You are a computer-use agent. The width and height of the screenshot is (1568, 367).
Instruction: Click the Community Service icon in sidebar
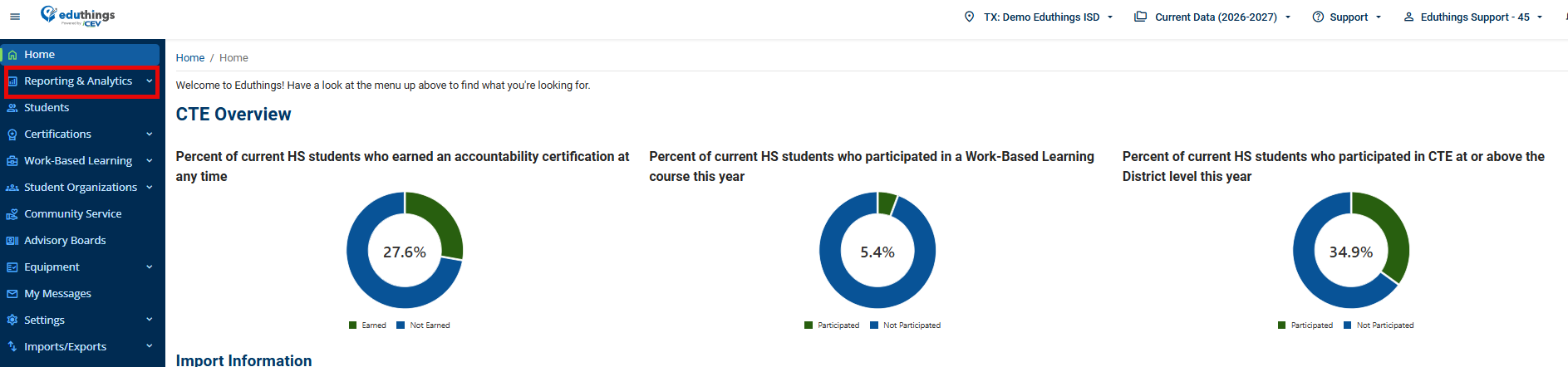coord(12,214)
